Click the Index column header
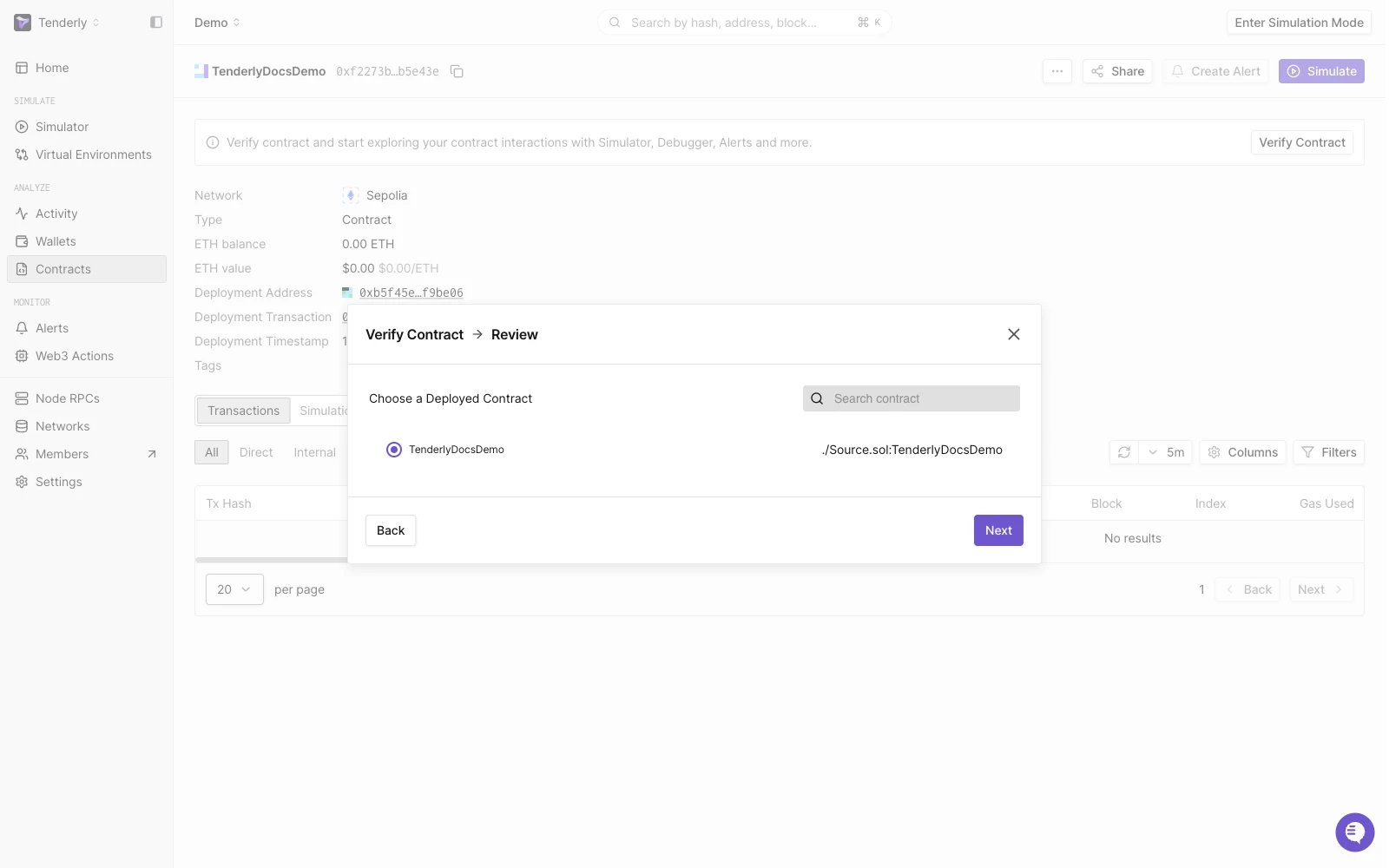Viewport: 1389px width, 868px height. pyautogui.click(x=1210, y=503)
